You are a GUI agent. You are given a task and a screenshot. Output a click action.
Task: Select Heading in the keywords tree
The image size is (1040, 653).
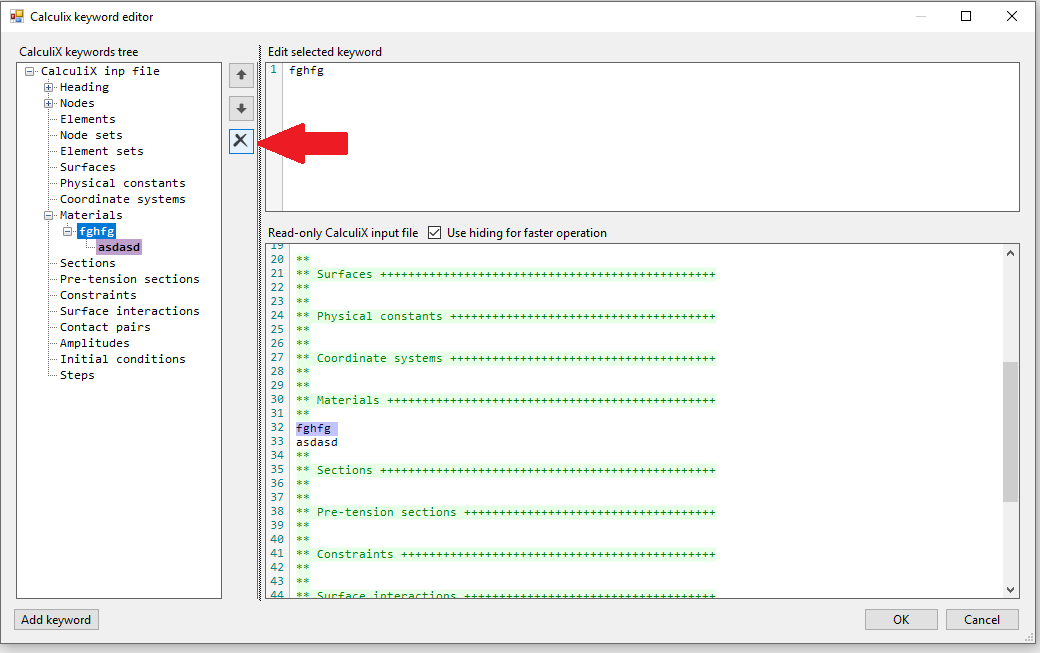click(x=84, y=88)
